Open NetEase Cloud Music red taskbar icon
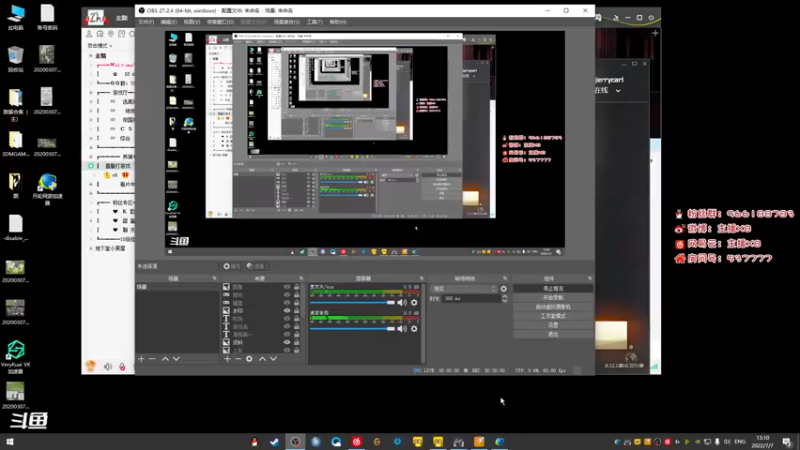This screenshot has width=800, height=450. tap(357, 442)
